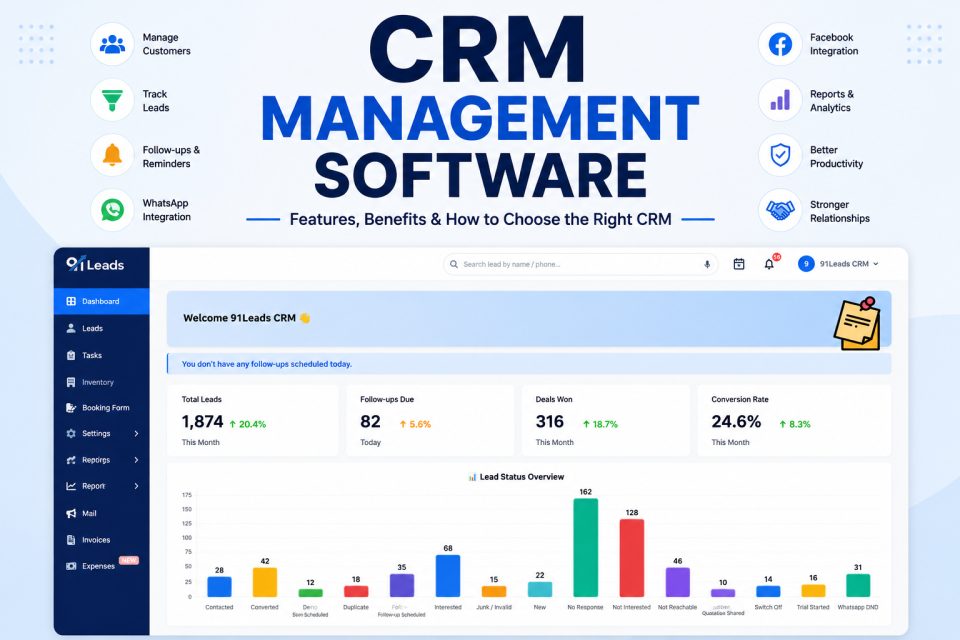Click the blue Interested bar showing 68

tap(448, 576)
